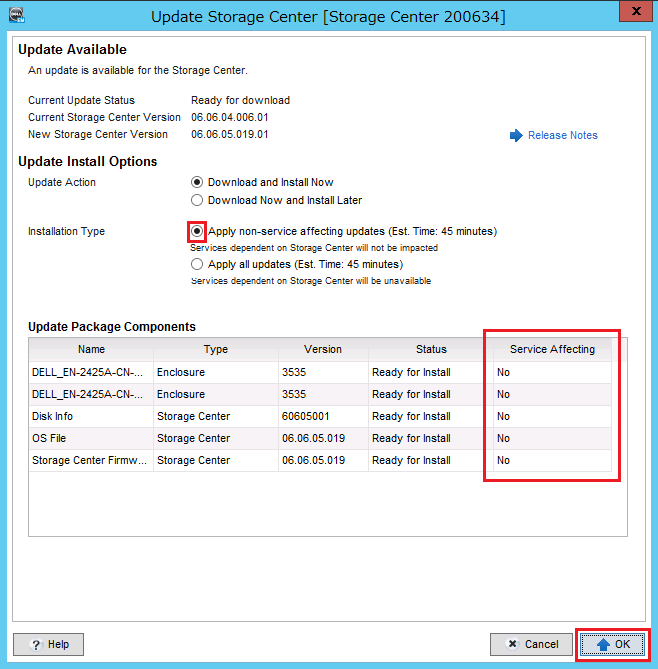Click the OK button

612,644
